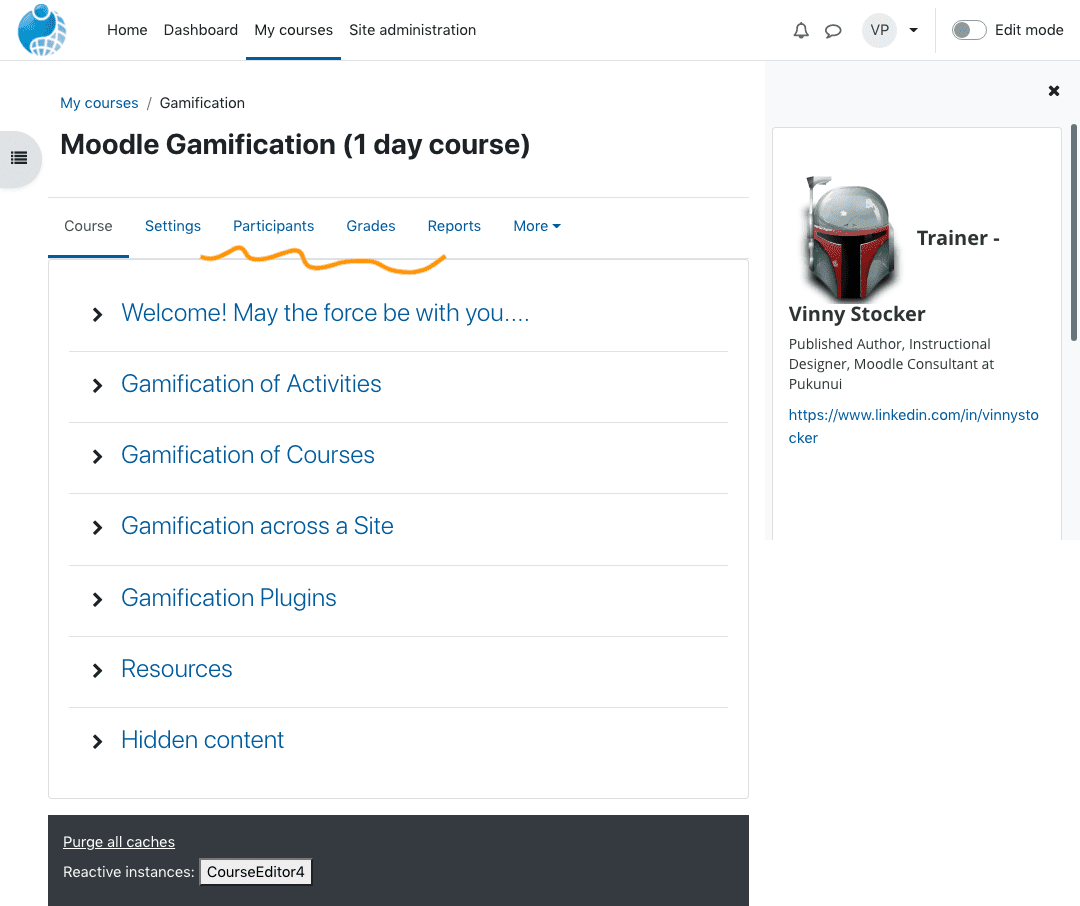Click My courses breadcrumb link

tap(99, 103)
